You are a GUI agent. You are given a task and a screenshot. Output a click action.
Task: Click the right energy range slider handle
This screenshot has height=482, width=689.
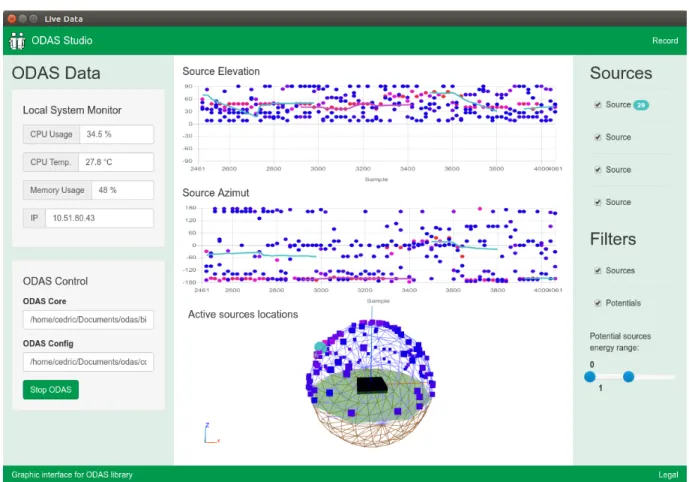pyautogui.click(x=628, y=377)
